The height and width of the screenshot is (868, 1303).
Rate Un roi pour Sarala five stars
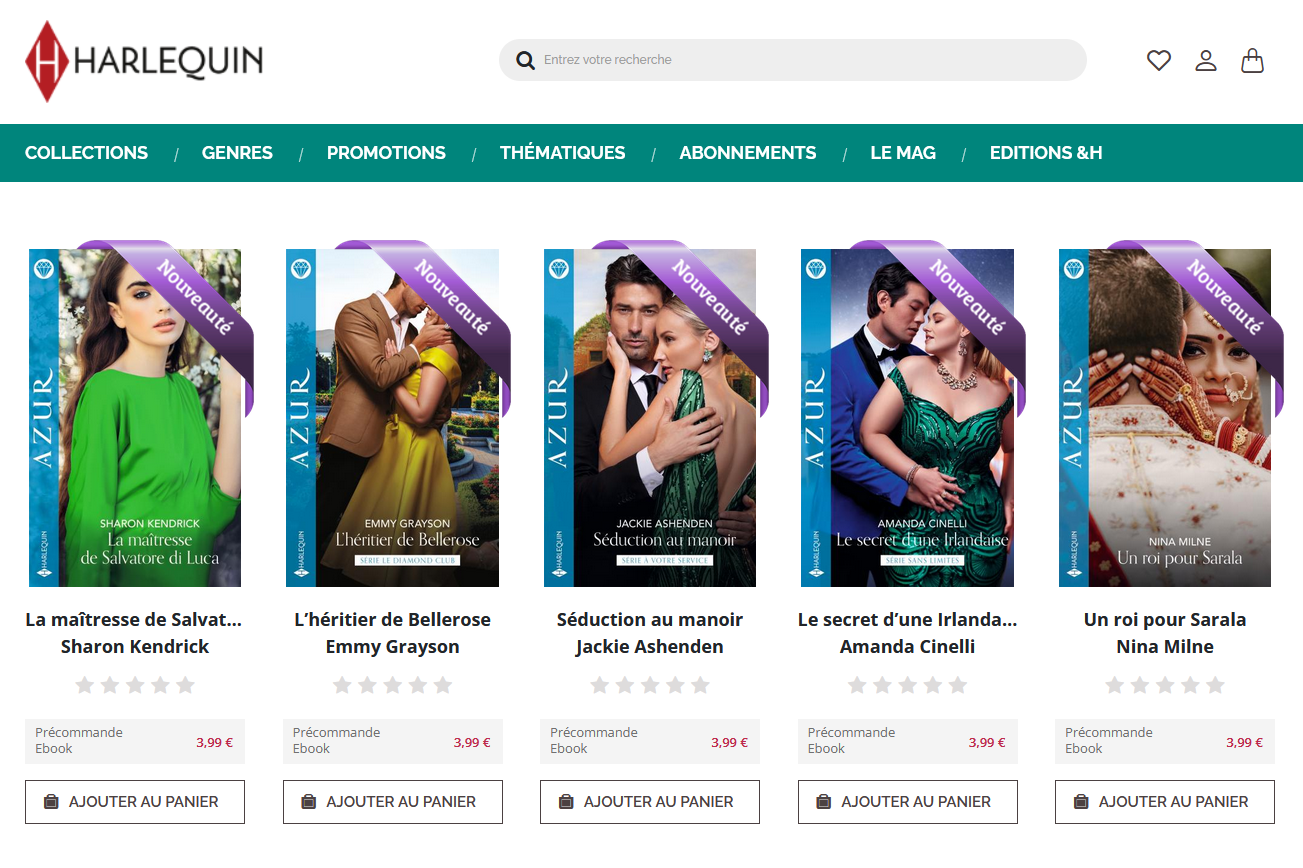(1215, 685)
